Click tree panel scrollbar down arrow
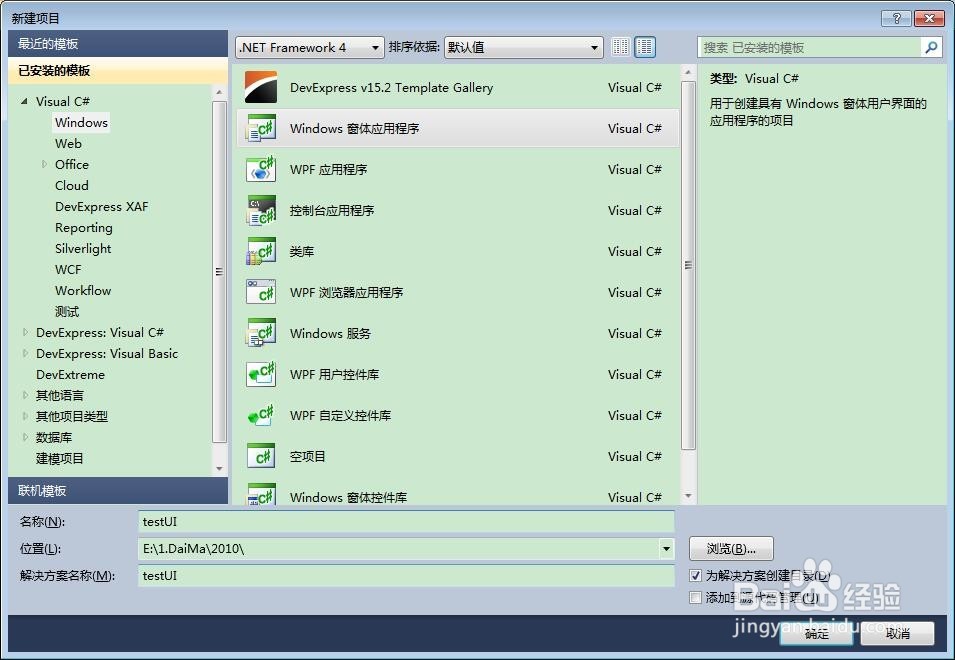 [219, 469]
